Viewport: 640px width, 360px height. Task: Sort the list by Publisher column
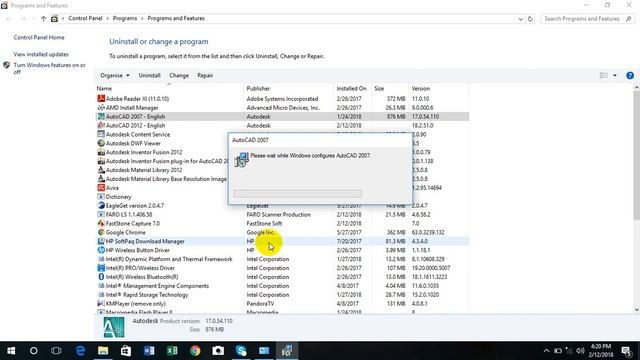click(x=289, y=89)
